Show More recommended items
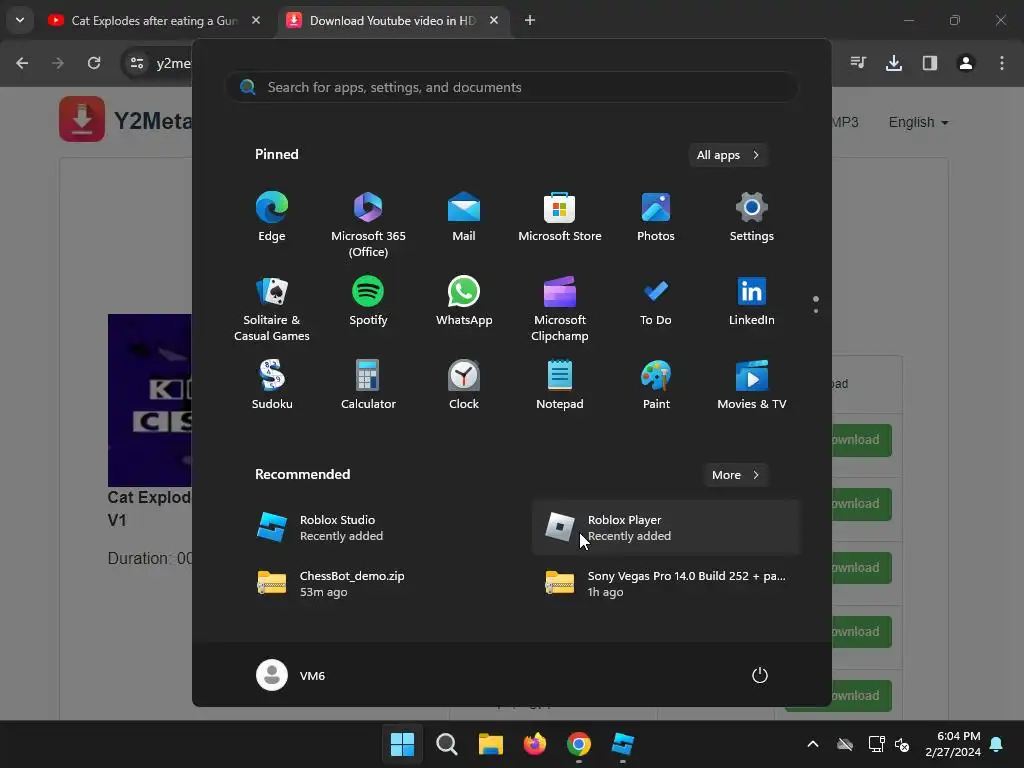The image size is (1024, 768). 735,475
